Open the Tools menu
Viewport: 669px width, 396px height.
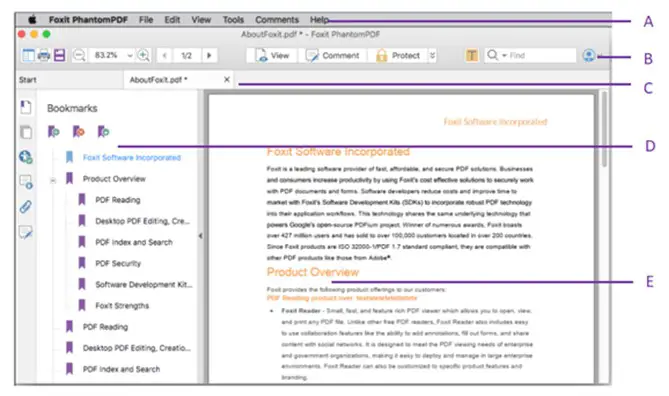tap(233, 20)
